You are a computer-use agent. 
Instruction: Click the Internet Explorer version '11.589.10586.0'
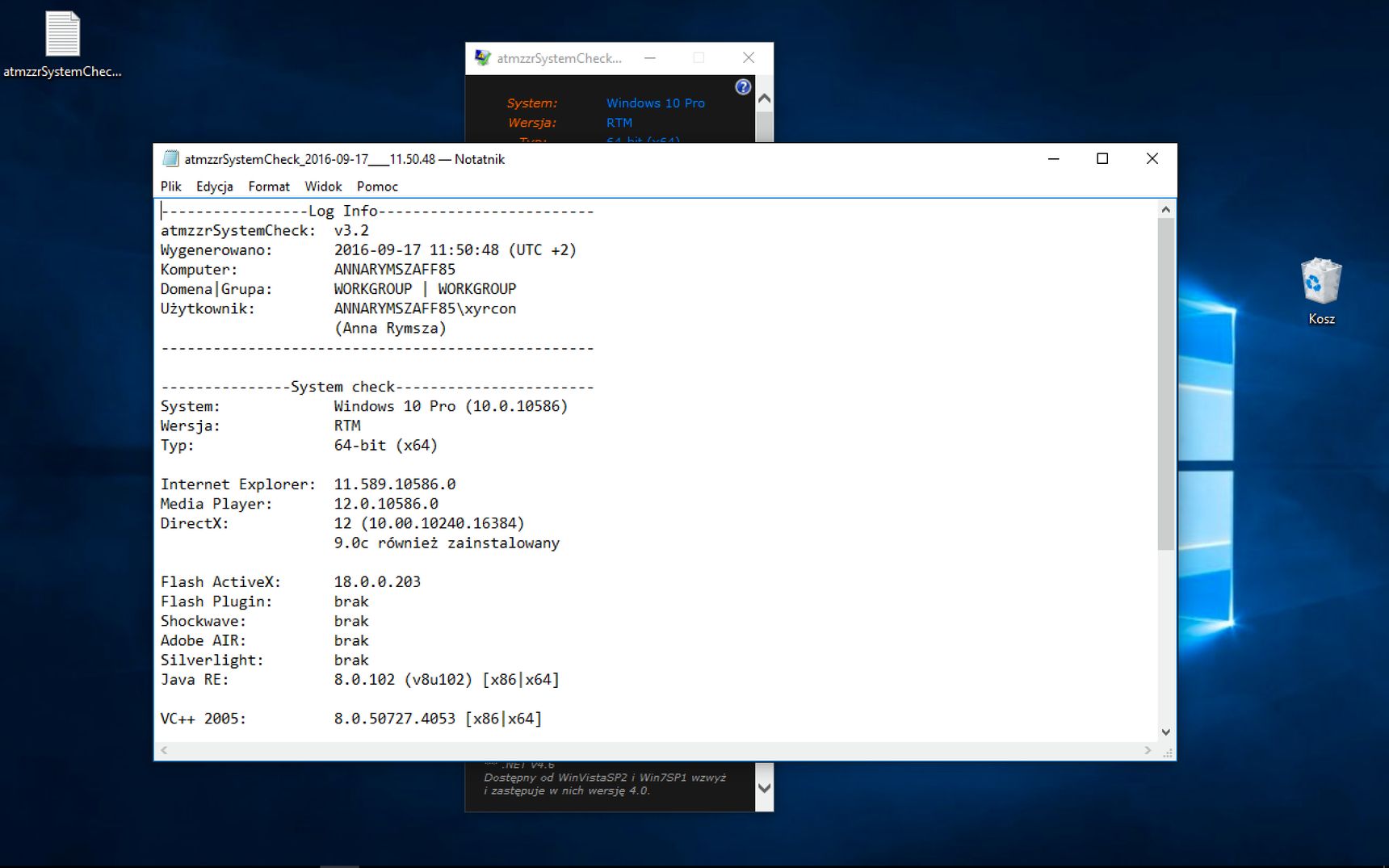coord(394,484)
